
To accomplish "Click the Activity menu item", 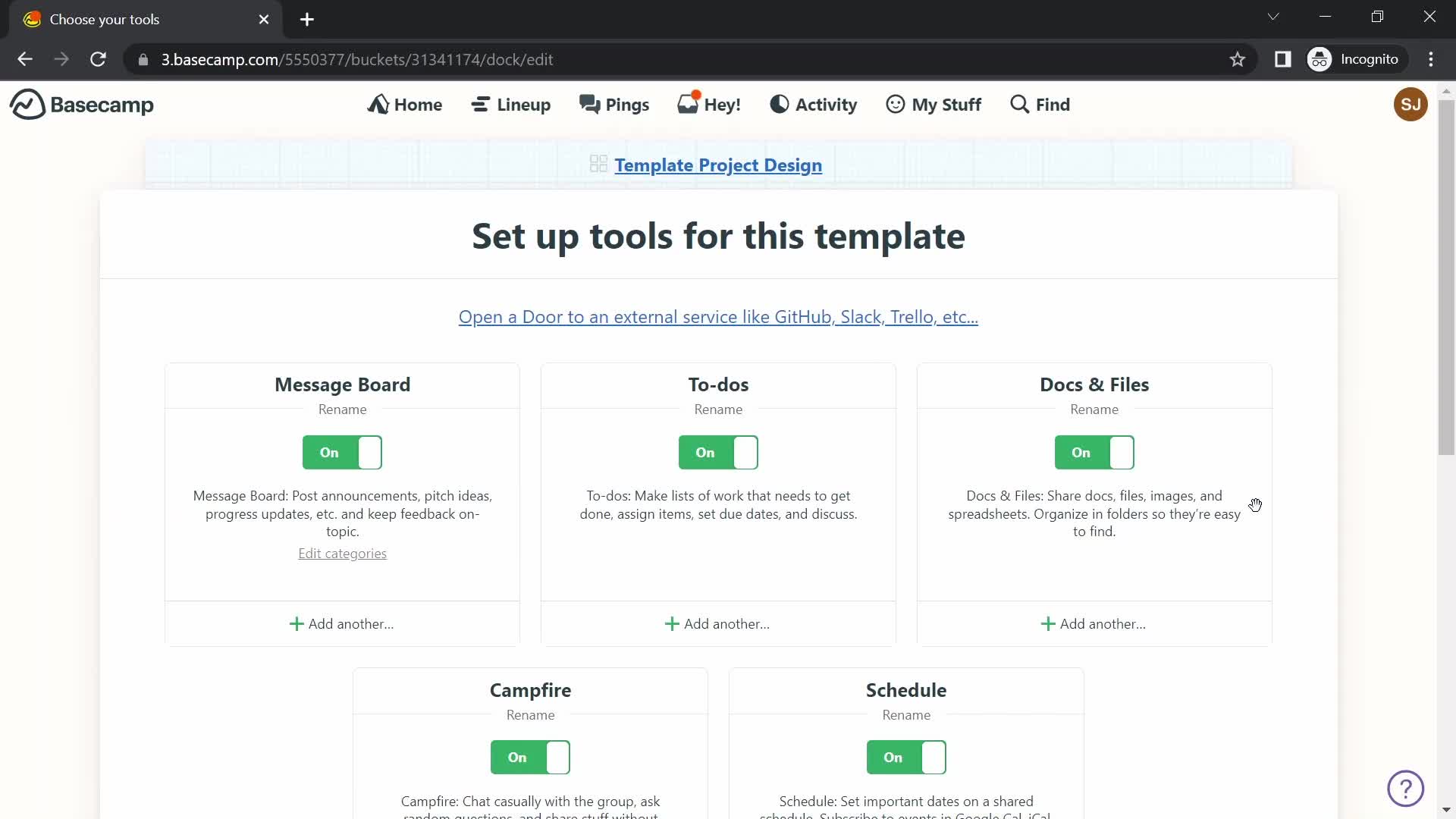I will tap(814, 104).
